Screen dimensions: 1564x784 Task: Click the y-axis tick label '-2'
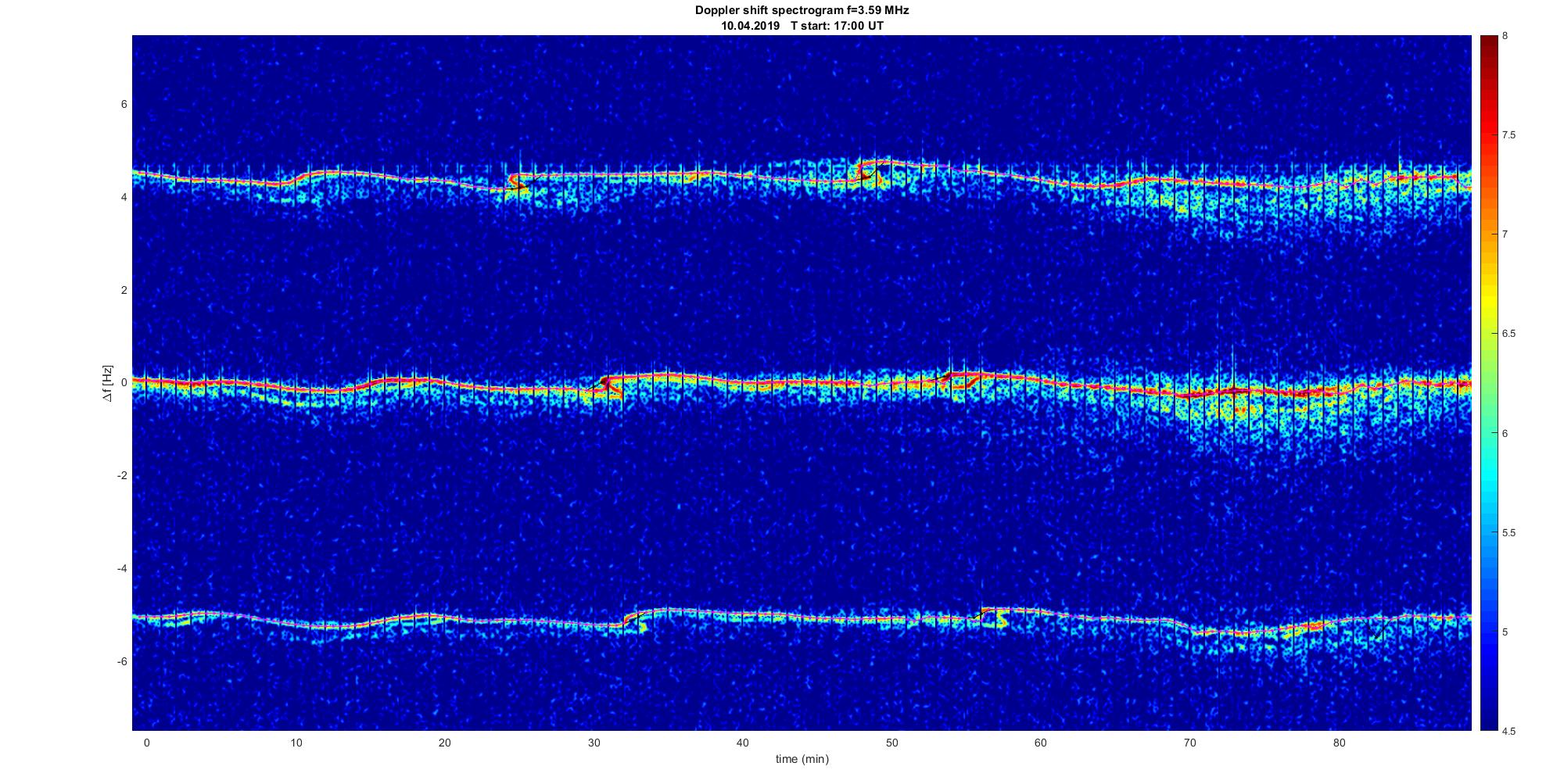[x=122, y=476]
